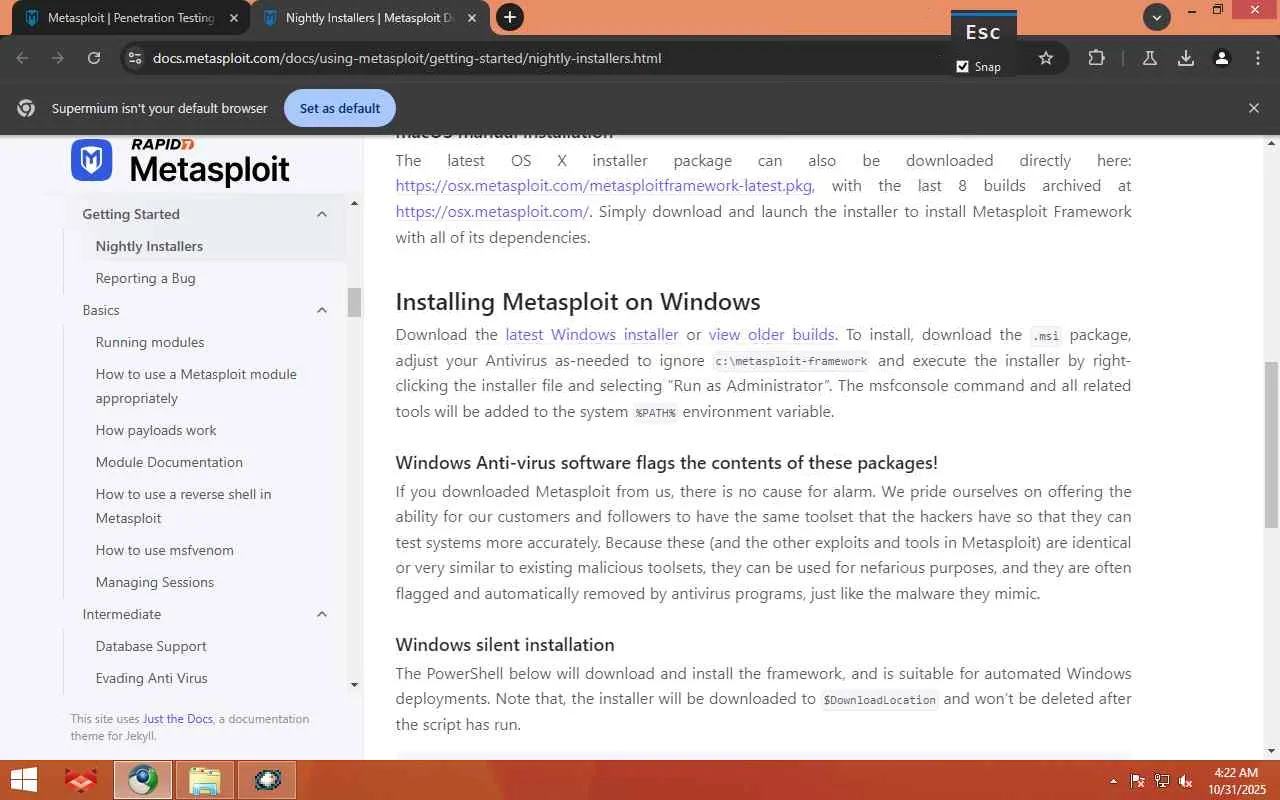The image size is (1280, 800).
Task: Open Reporting a Bug page
Action: pyautogui.click(x=145, y=278)
